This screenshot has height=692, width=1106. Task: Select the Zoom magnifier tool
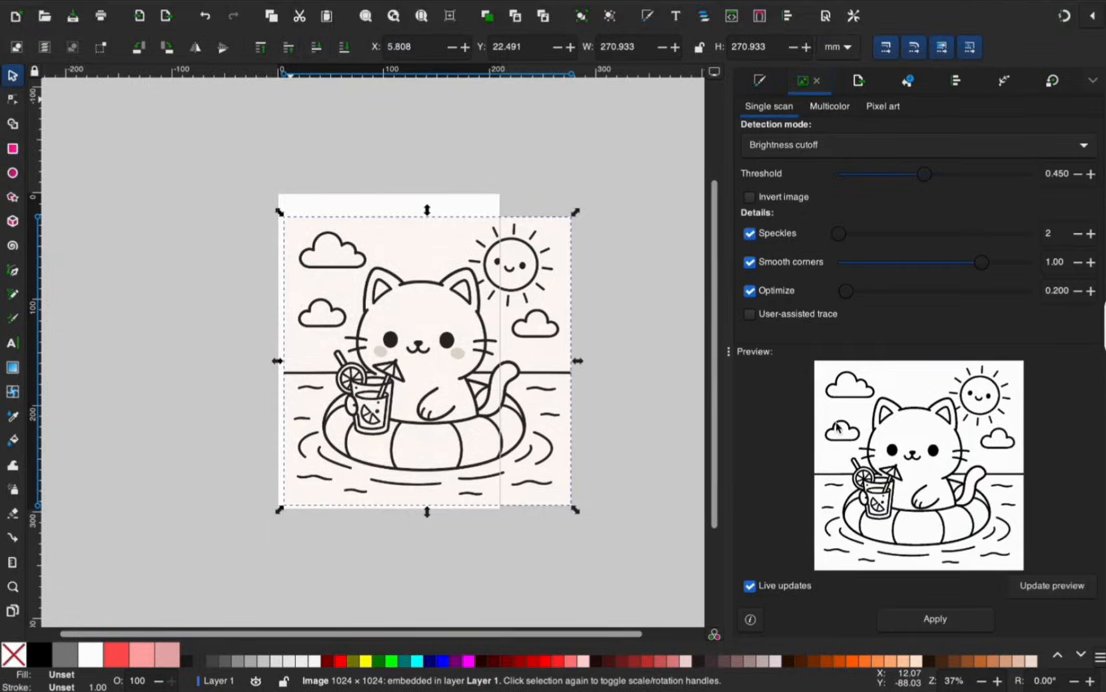12,587
